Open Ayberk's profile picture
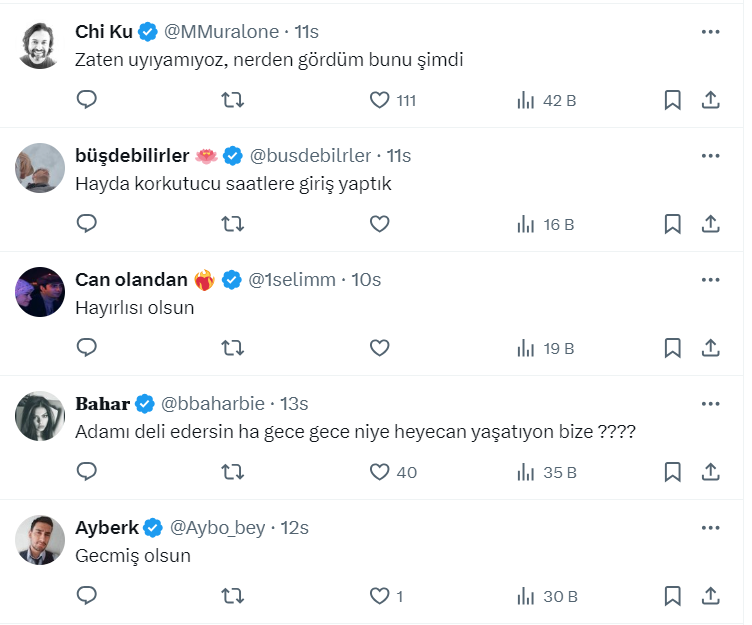Screen dimensions: 752x625 [x=40, y=540]
